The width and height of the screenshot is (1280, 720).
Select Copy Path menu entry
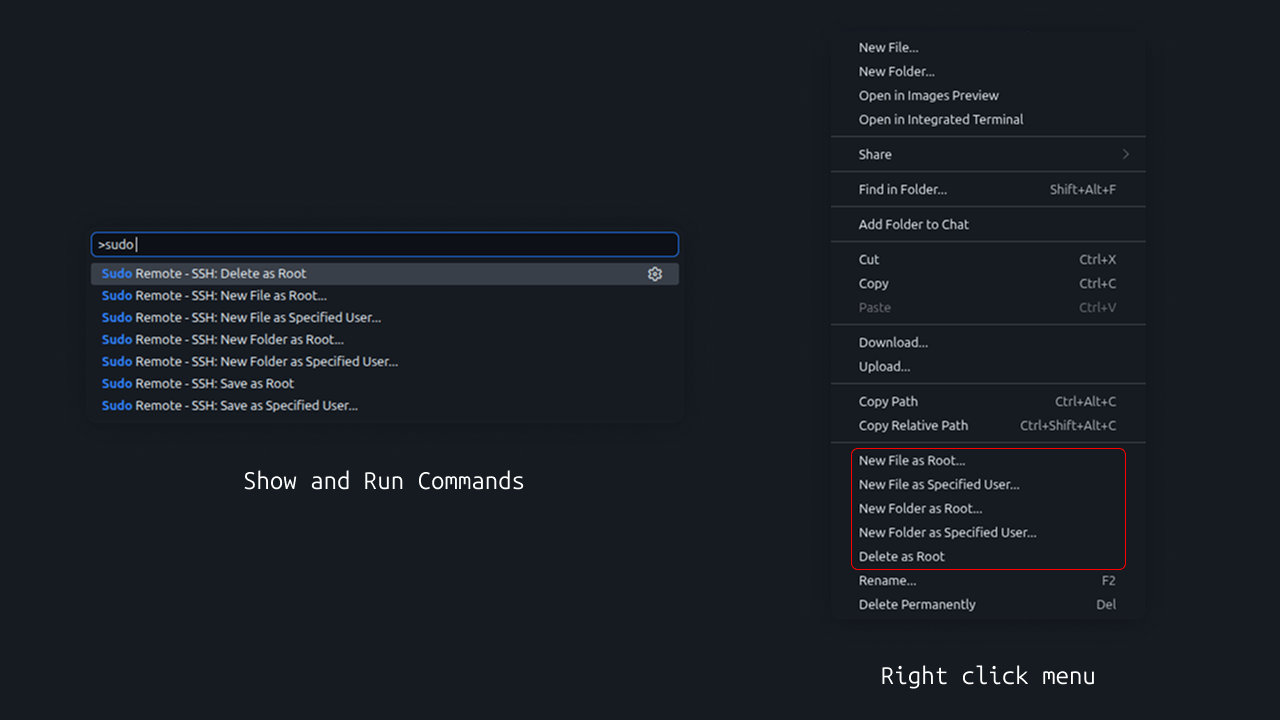(988, 402)
